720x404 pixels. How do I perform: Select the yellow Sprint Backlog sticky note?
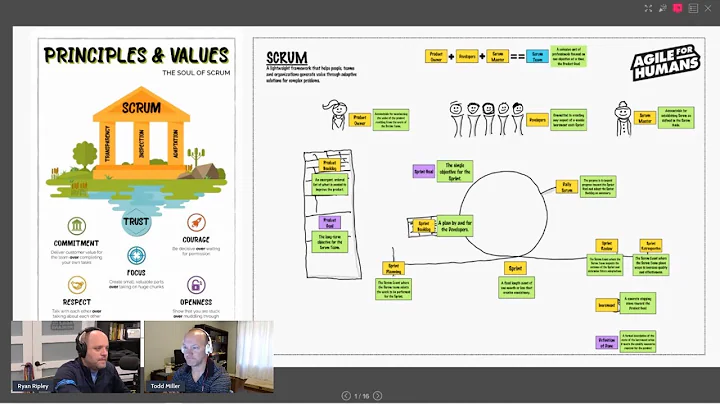423,226
